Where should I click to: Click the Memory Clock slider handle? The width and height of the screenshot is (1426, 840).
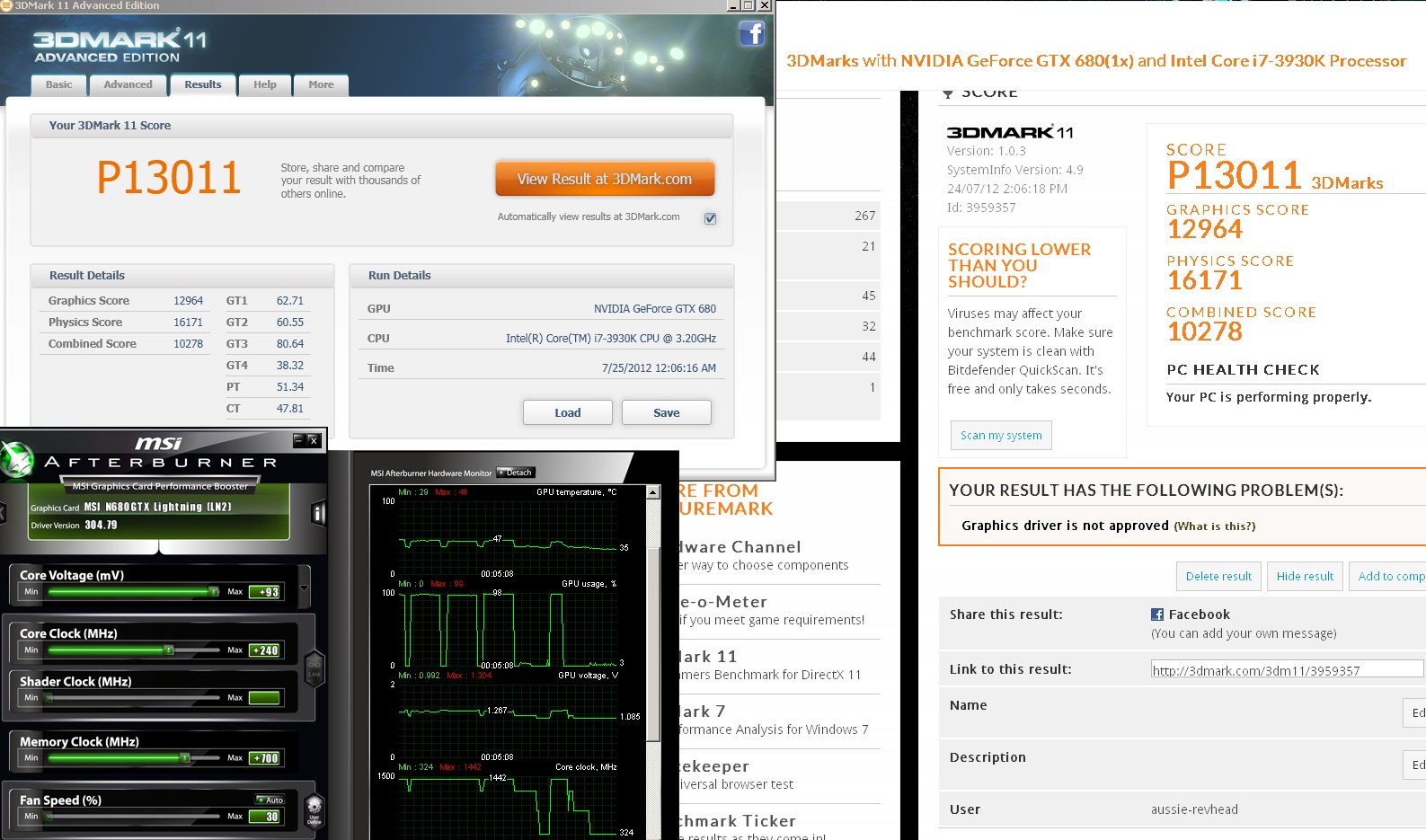click(x=184, y=757)
